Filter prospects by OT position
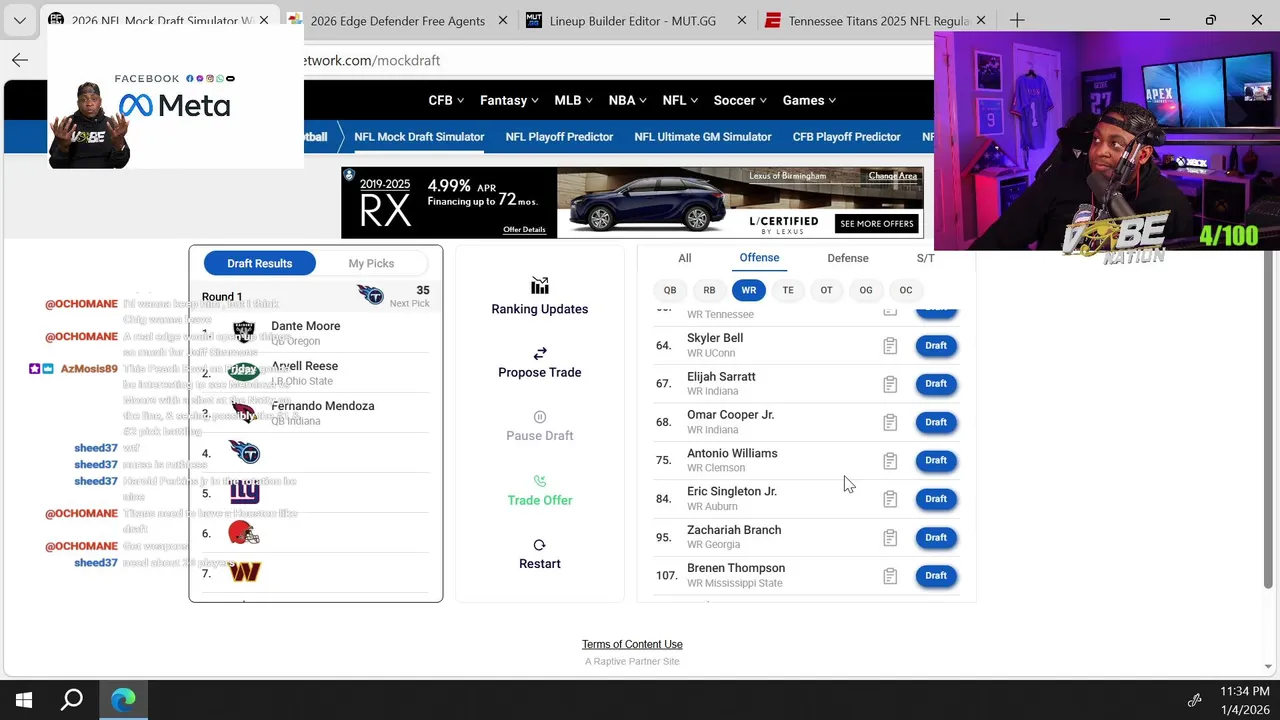Viewport: 1280px width, 720px height. [x=826, y=290]
